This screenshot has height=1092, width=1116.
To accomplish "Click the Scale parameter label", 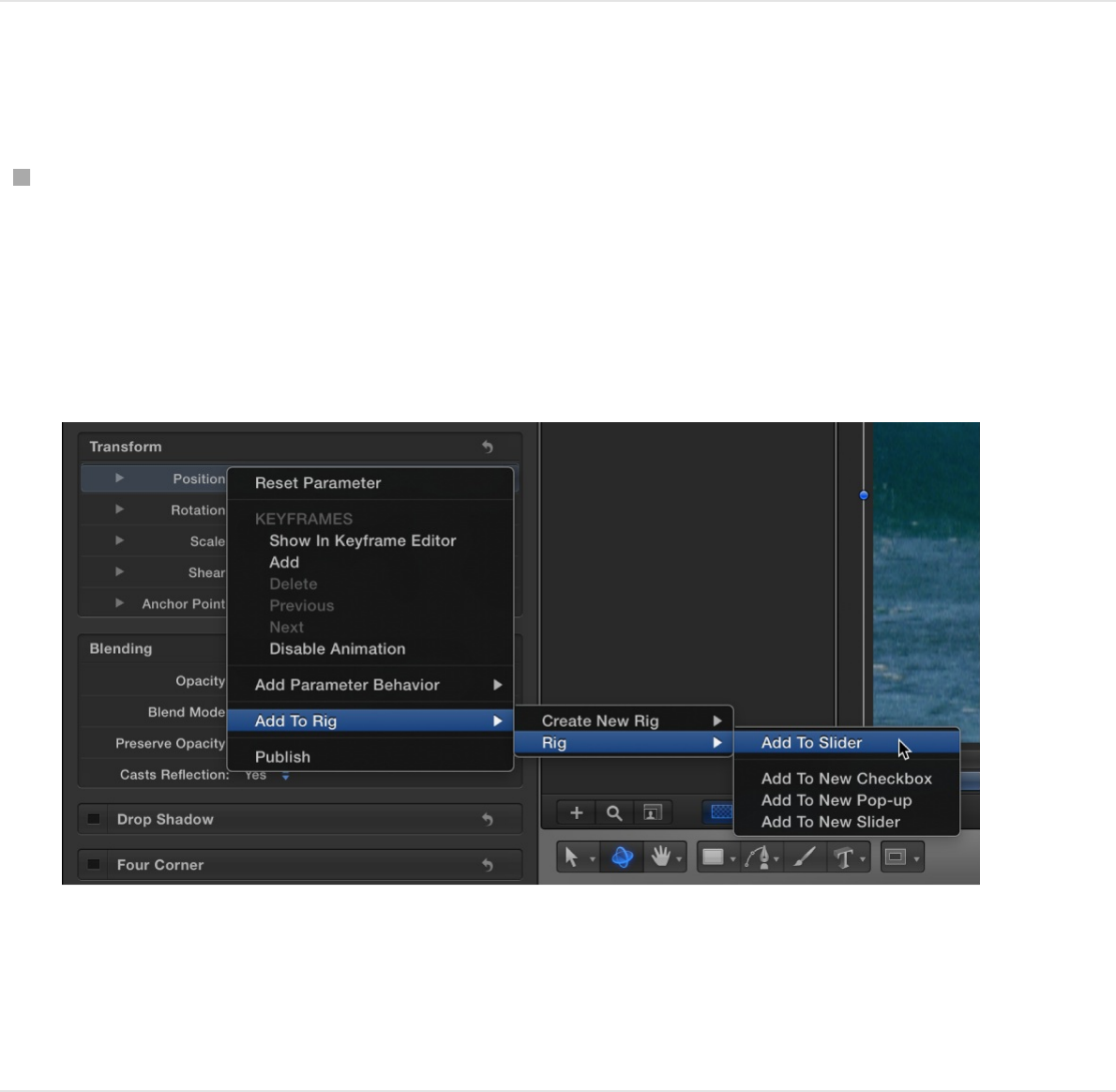I will tap(208, 541).
